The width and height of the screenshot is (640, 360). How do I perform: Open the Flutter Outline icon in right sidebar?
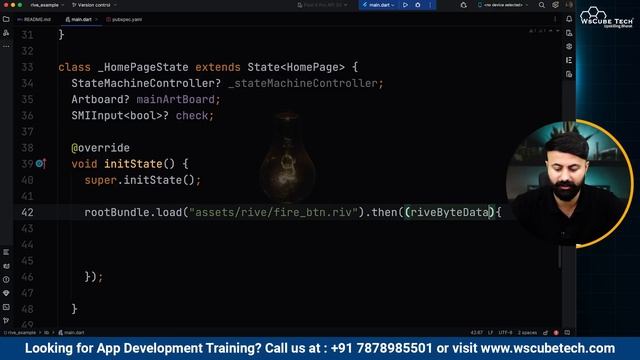pyautogui.click(x=569, y=60)
